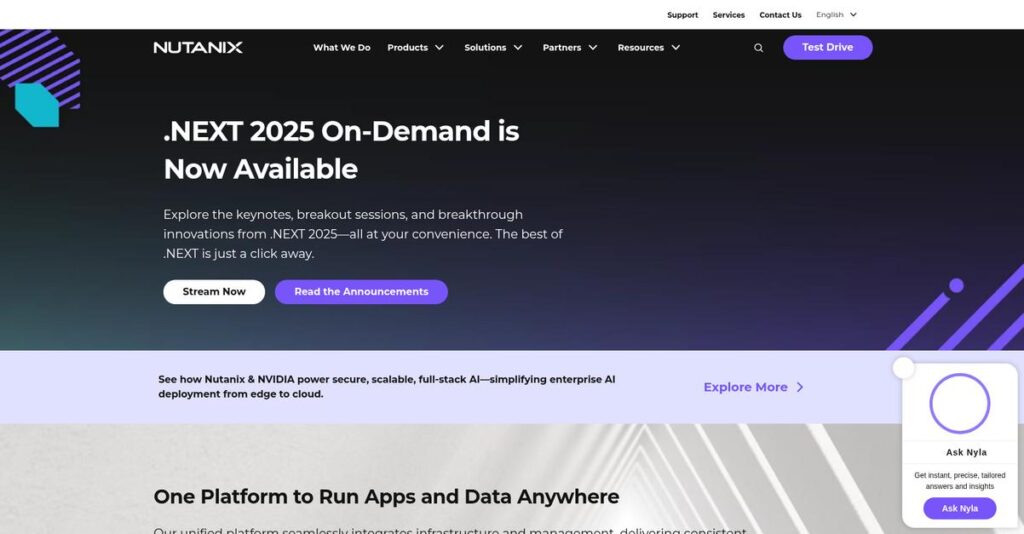The image size is (1024, 534).
Task: Open What We Do menu item
Action: coord(342,48)
